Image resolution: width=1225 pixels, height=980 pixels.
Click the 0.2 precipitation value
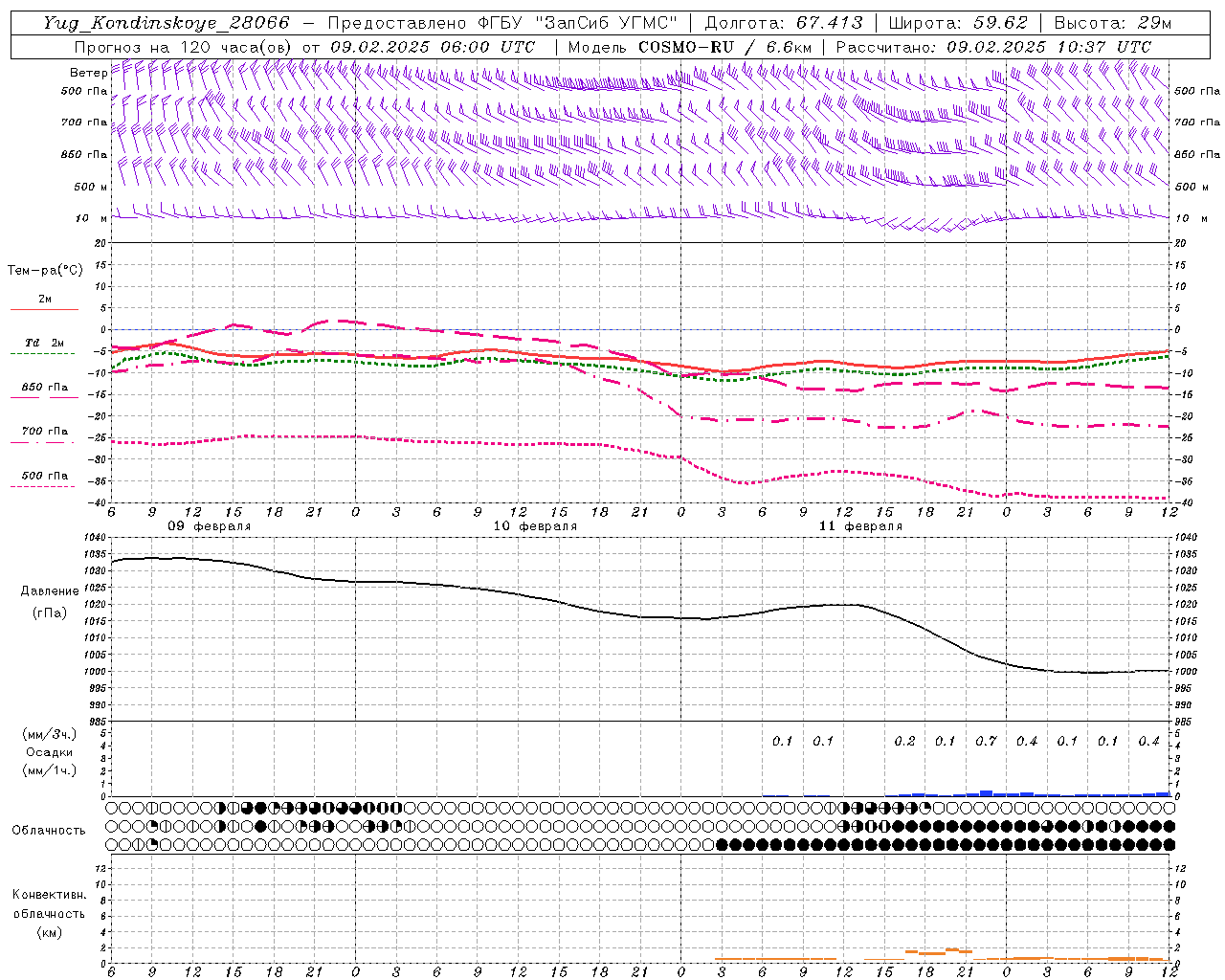click(x=904, y=742)
